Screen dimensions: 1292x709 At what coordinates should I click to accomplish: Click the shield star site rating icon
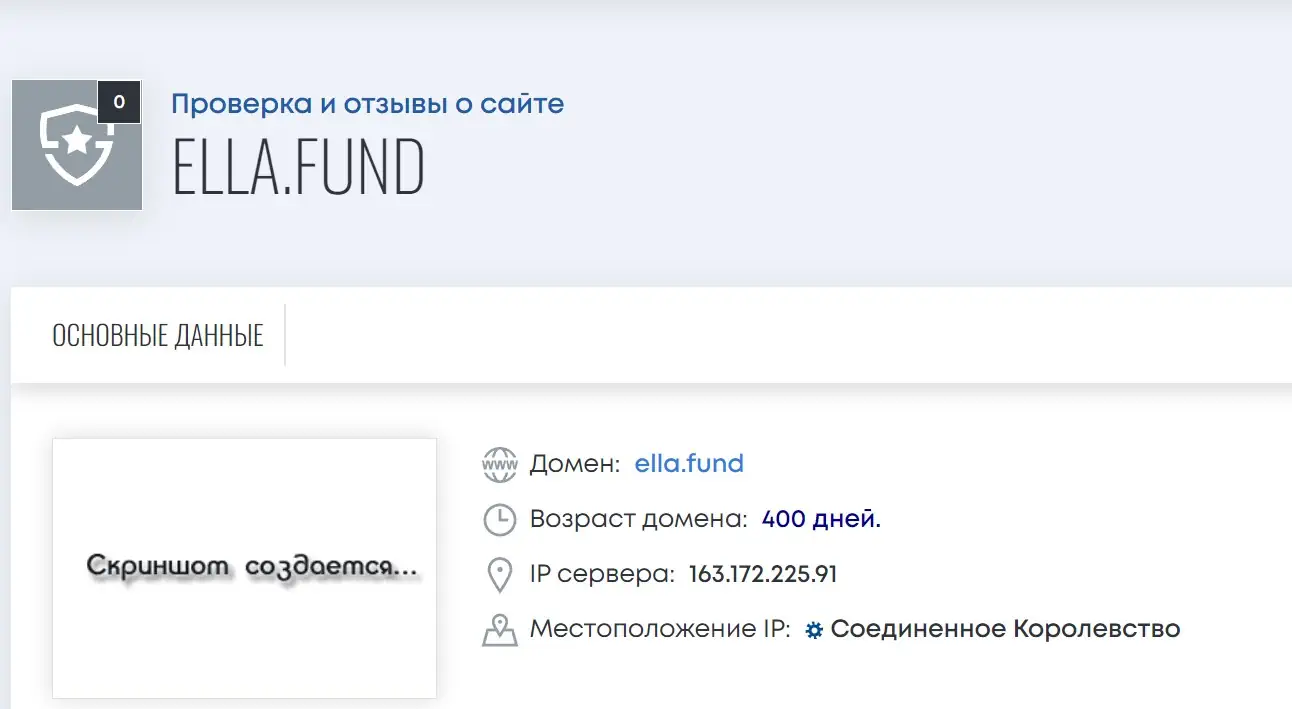pyautogui.click(x=77, y=145)
